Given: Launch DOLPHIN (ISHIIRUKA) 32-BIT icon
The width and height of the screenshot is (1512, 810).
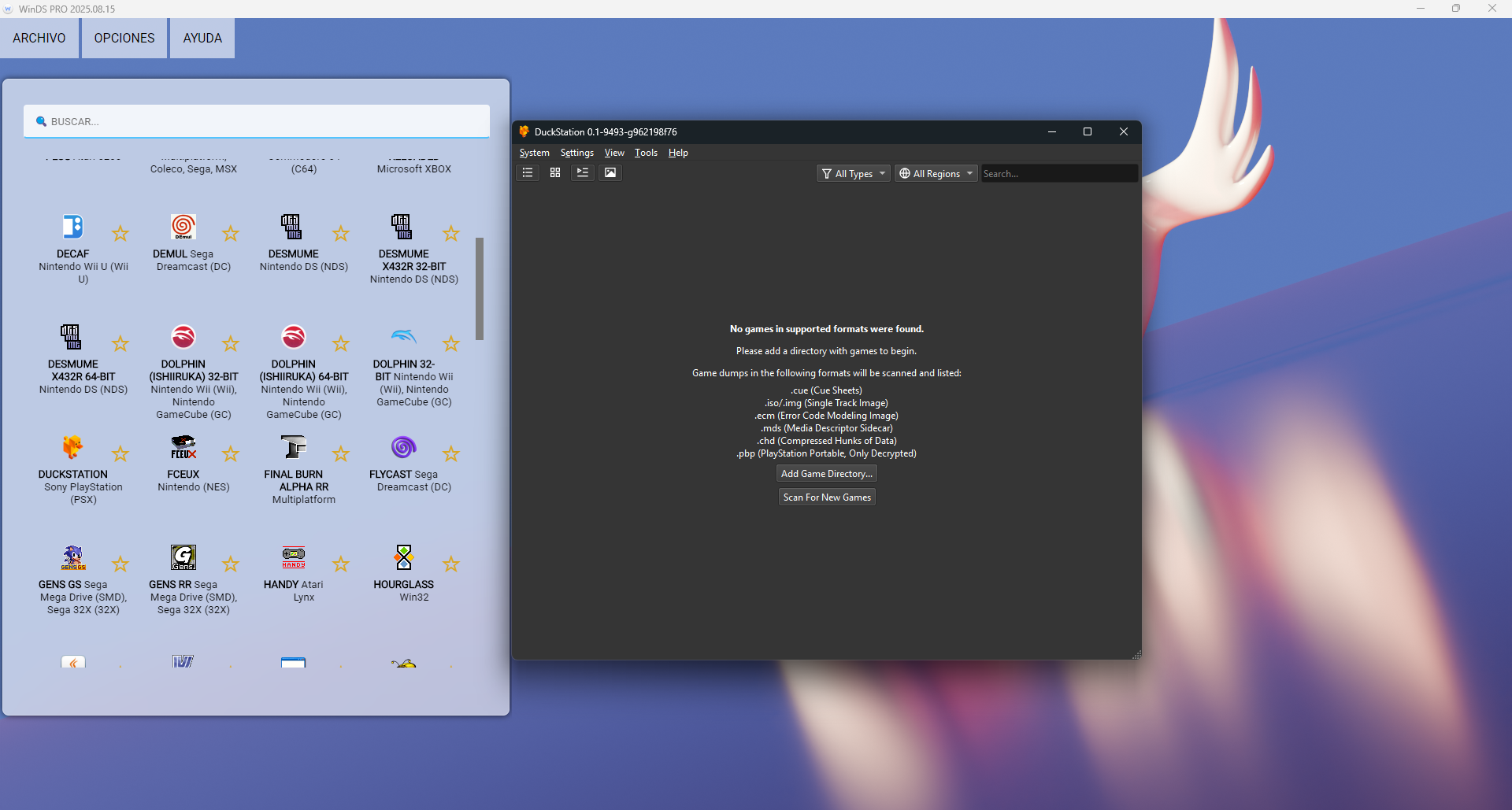Looking at the screenshot, I should pyautogui.click(x=183, y=337).
